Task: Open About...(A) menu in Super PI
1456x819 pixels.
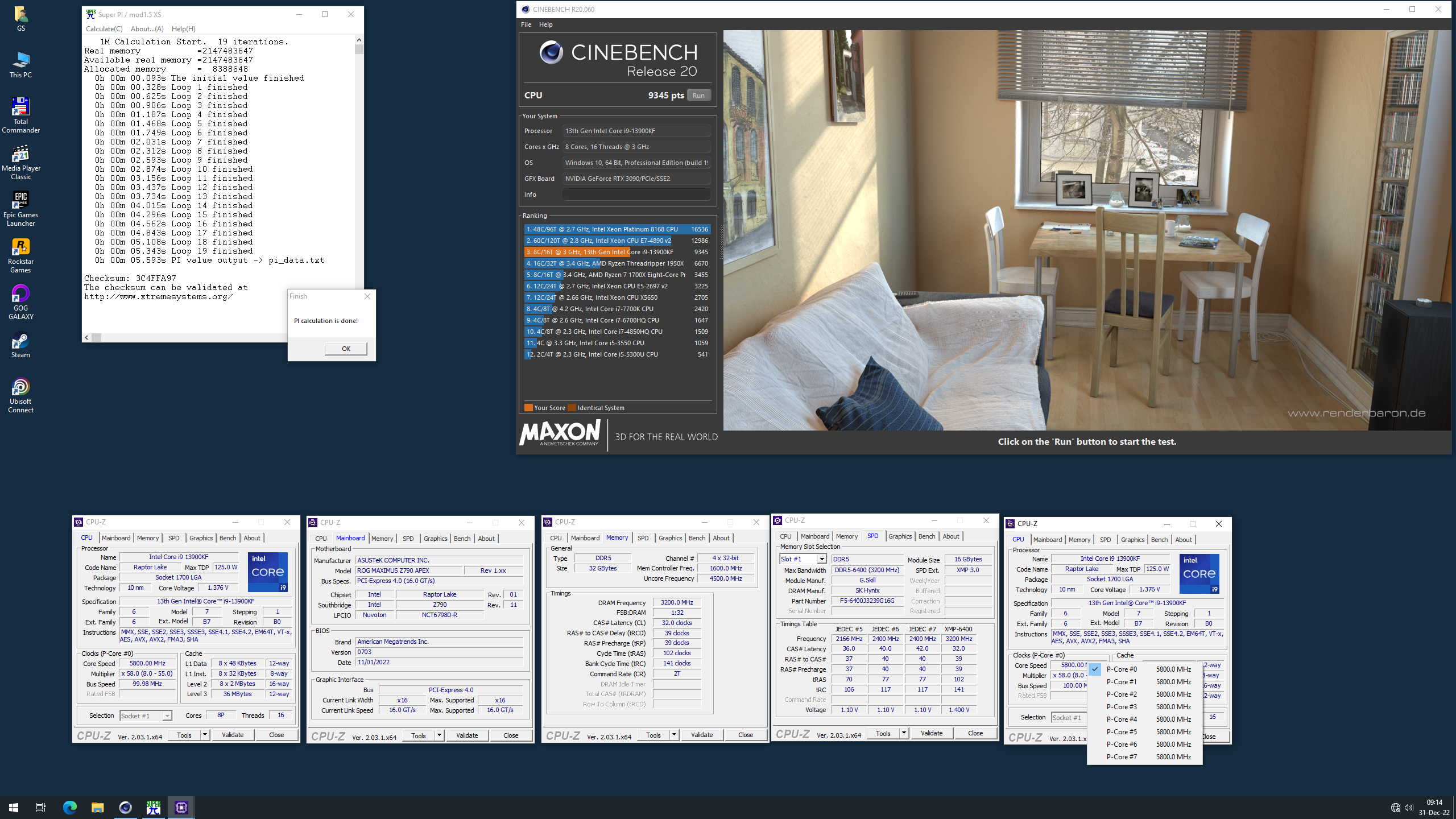Action: pyautogui.click(x=147, y=29)
